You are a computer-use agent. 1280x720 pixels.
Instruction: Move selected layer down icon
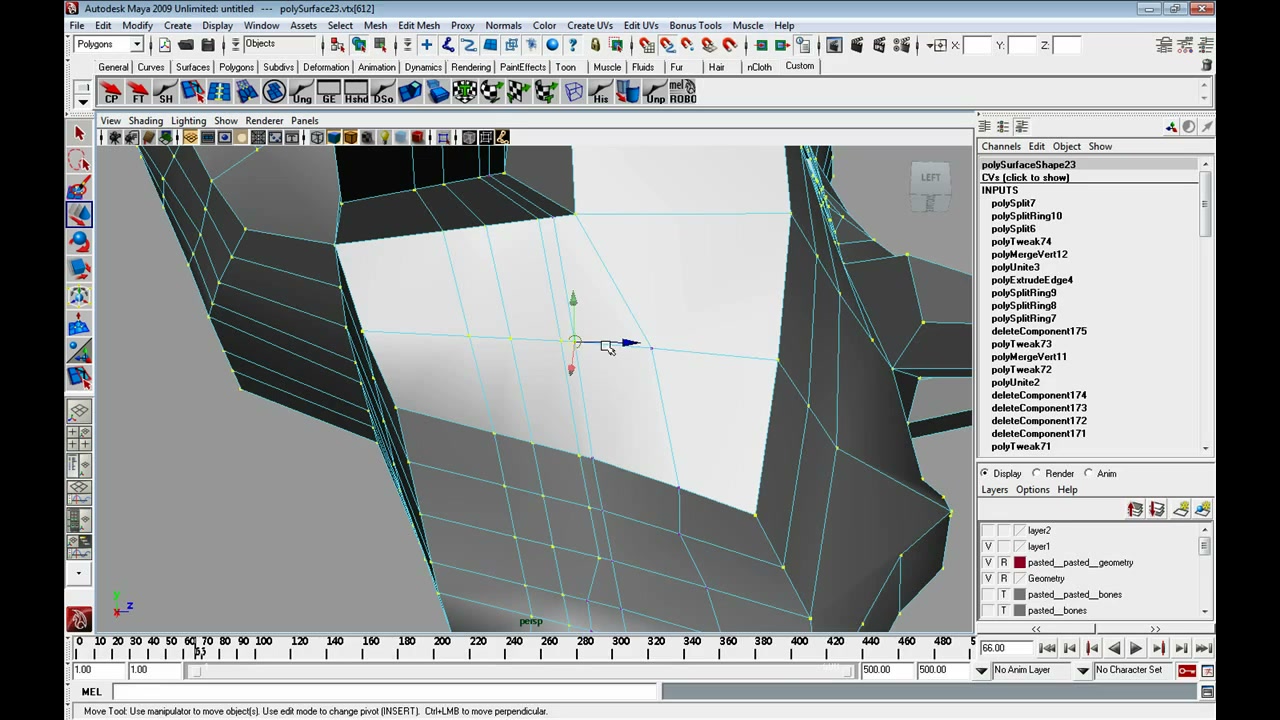pos(1157,510)
